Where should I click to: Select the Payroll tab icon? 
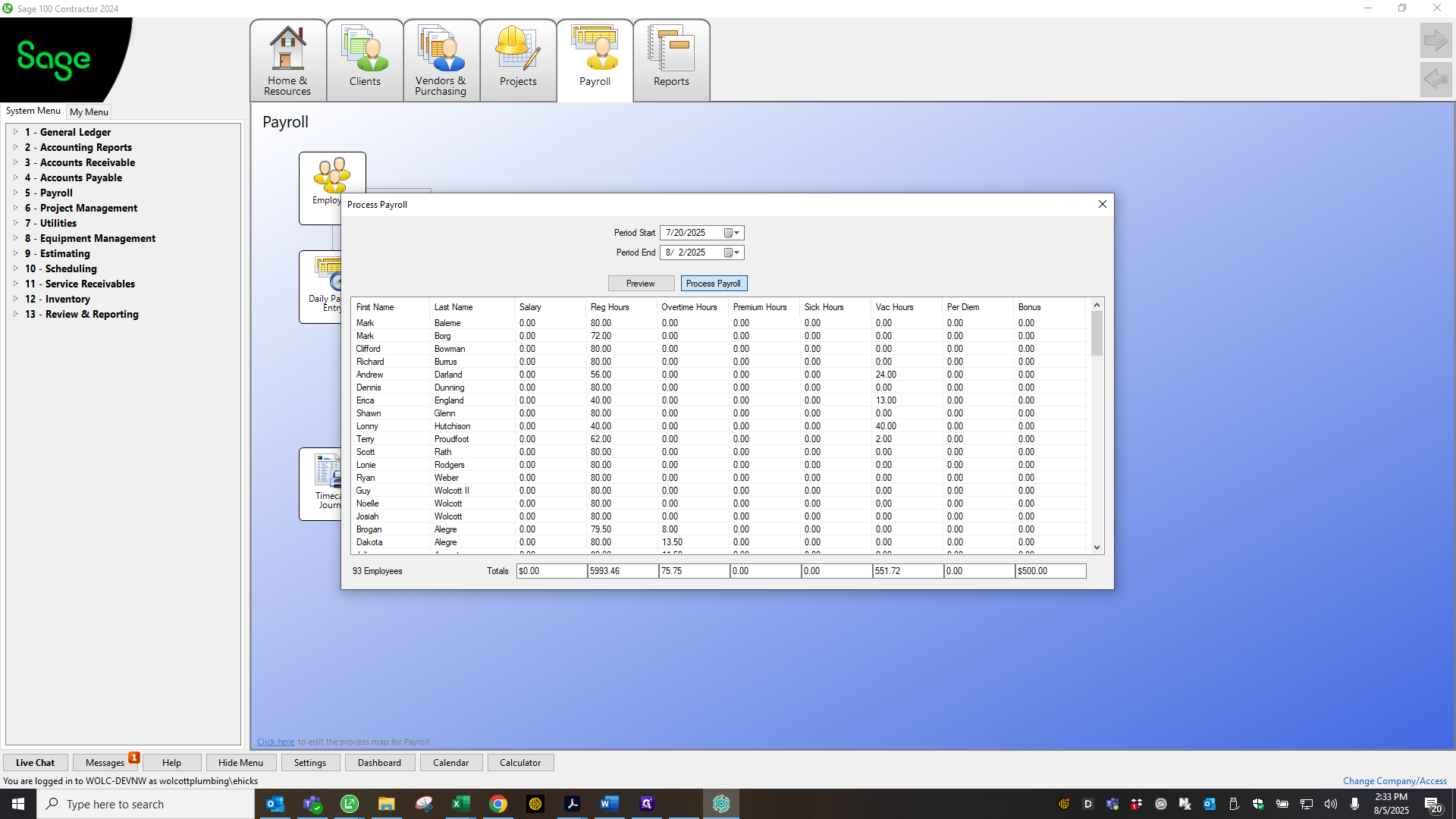tap(595, 61)
